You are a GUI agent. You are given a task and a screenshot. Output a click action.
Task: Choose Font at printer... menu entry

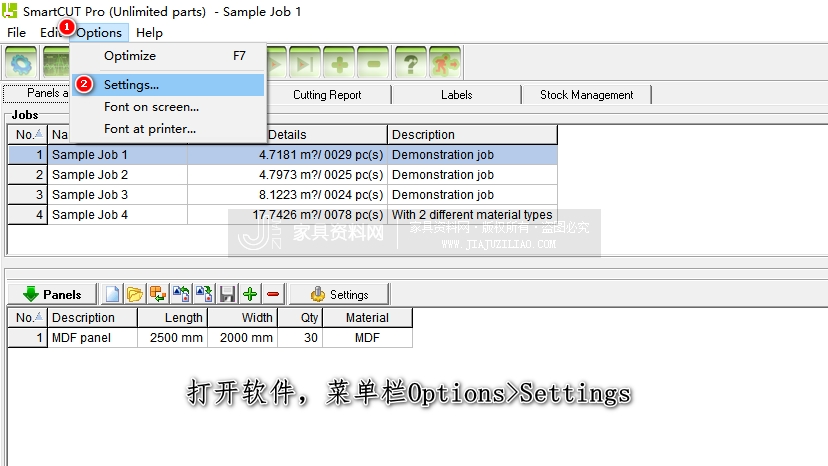pos(168,129)
